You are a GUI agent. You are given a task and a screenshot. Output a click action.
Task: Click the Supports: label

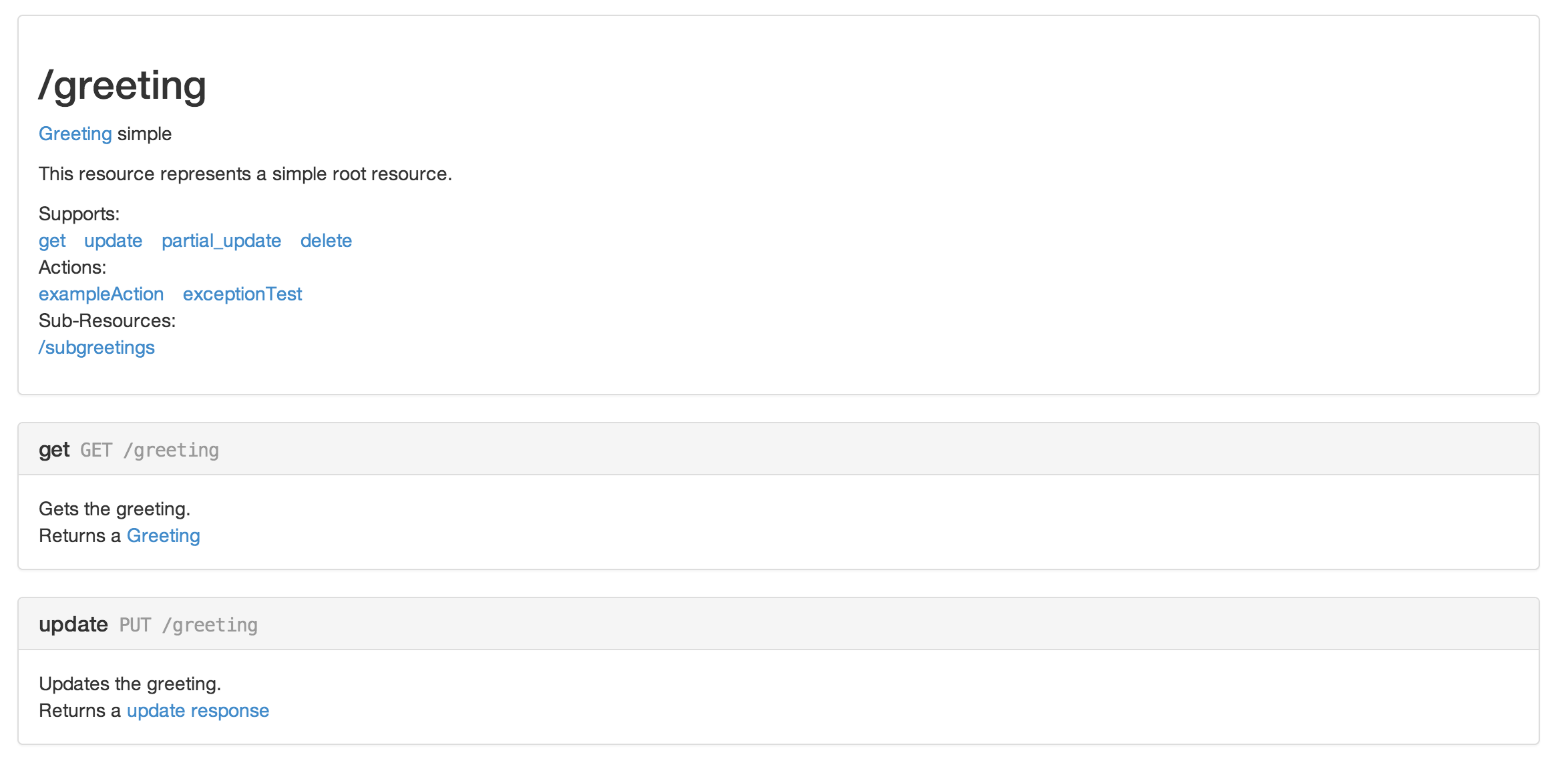point(79,214)
